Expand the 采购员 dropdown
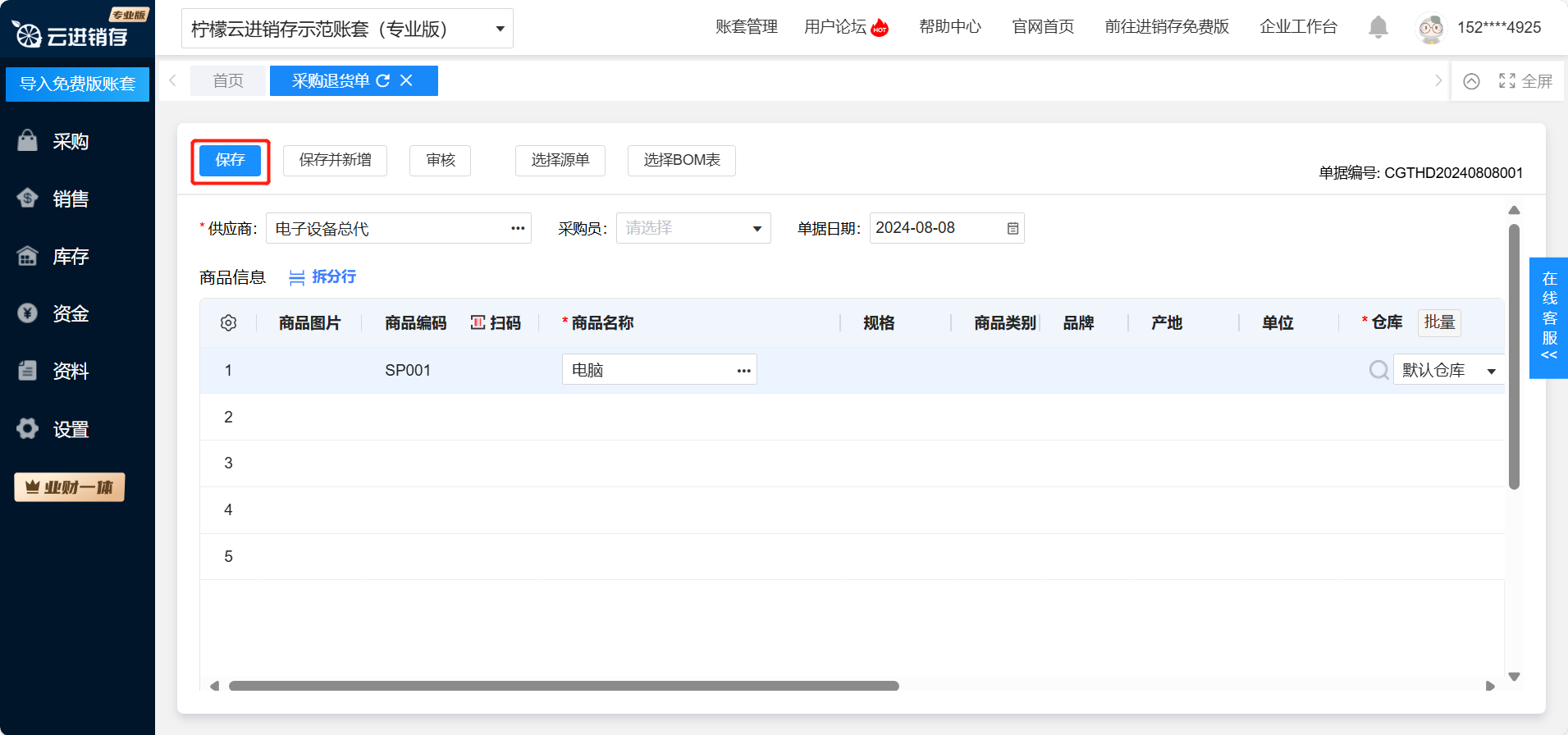Image resolution: width=1568 pixels, height=735 pixels. 693,228
